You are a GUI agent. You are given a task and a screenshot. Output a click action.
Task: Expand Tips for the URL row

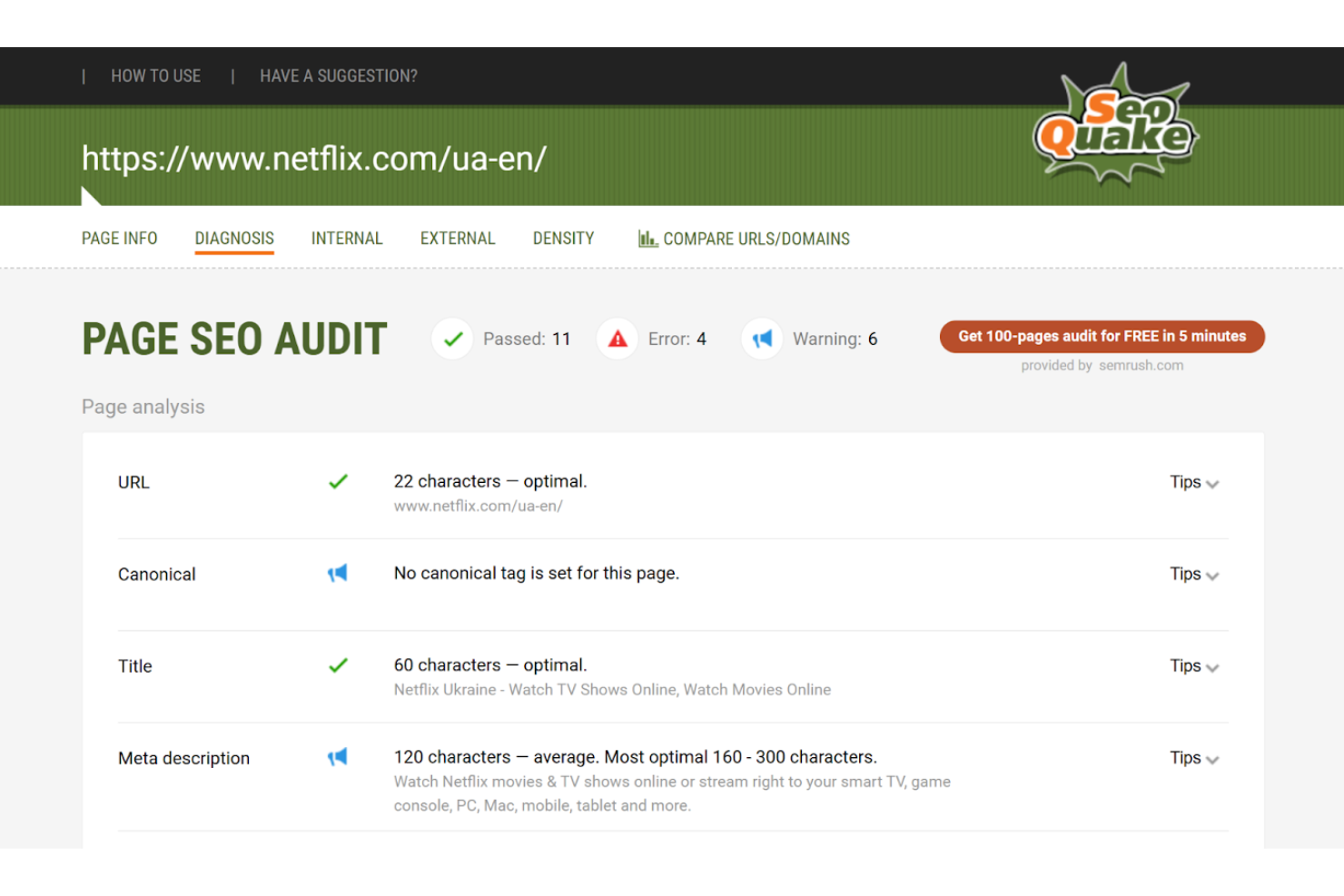click(x=1194, y=482)
